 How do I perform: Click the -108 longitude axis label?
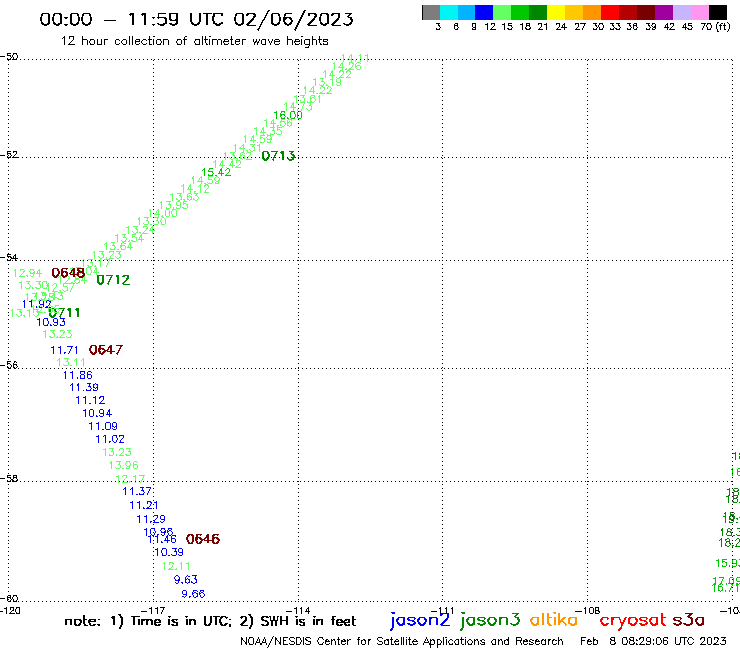tap(588, 610)
